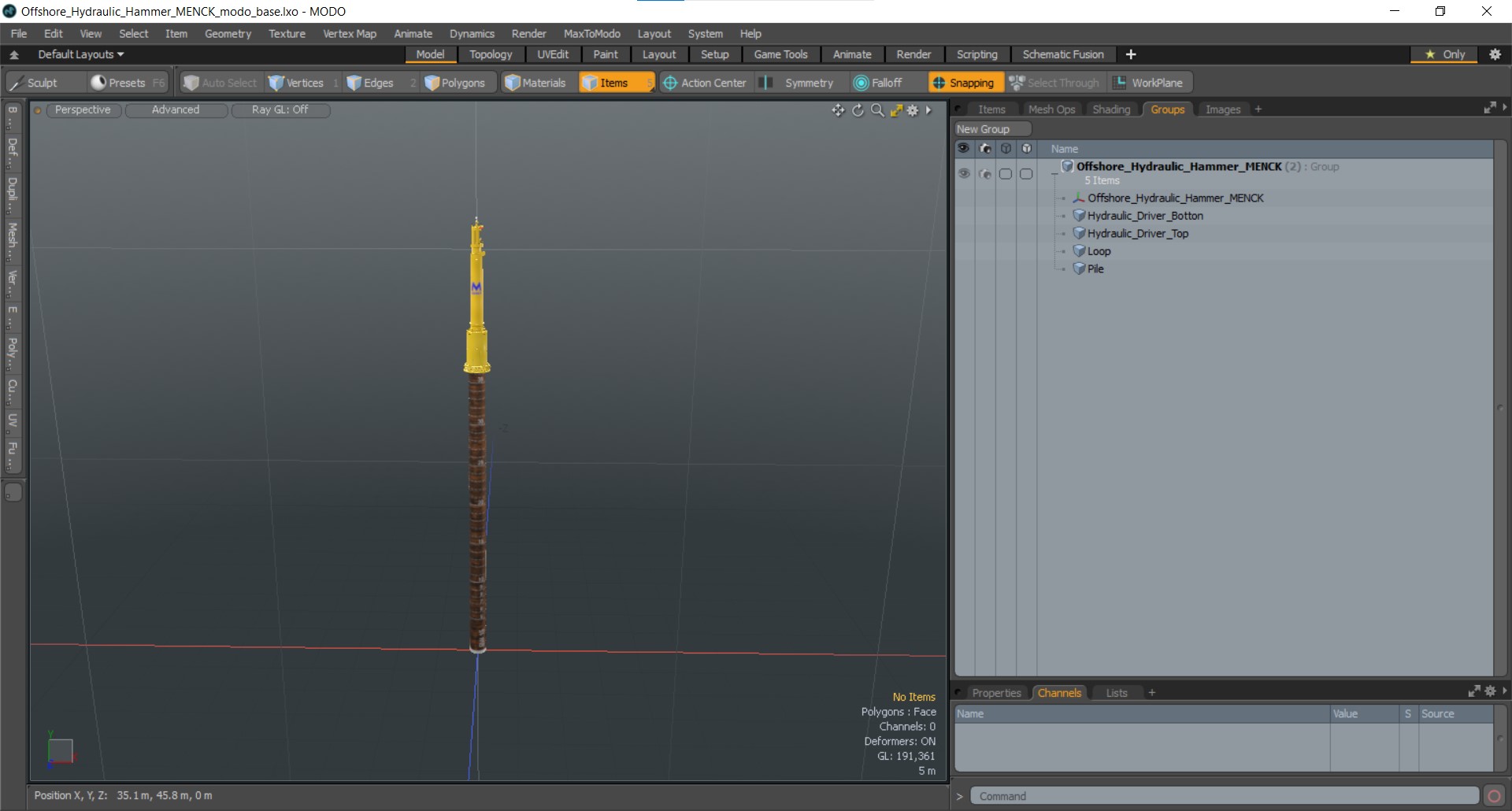Open Default Layouts dropdown

point(81,54)
